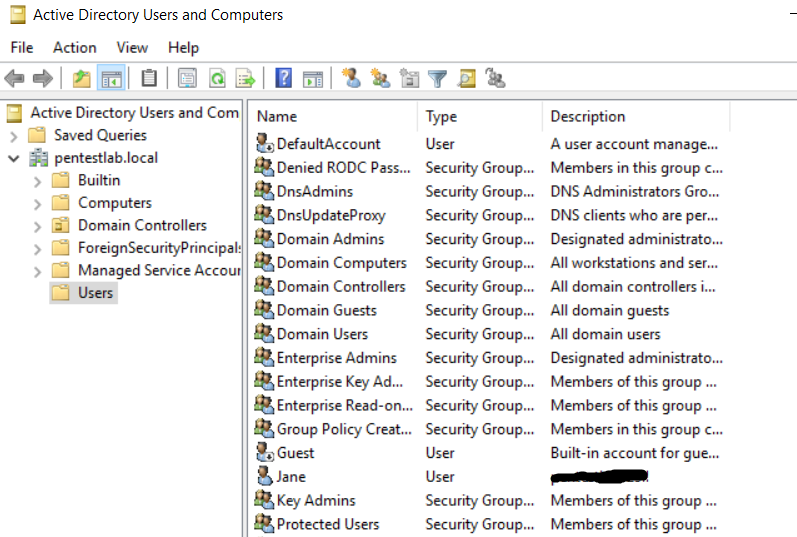
Task: Open Properties via toolbar sheet icon
Action: (x=187, y=79)
